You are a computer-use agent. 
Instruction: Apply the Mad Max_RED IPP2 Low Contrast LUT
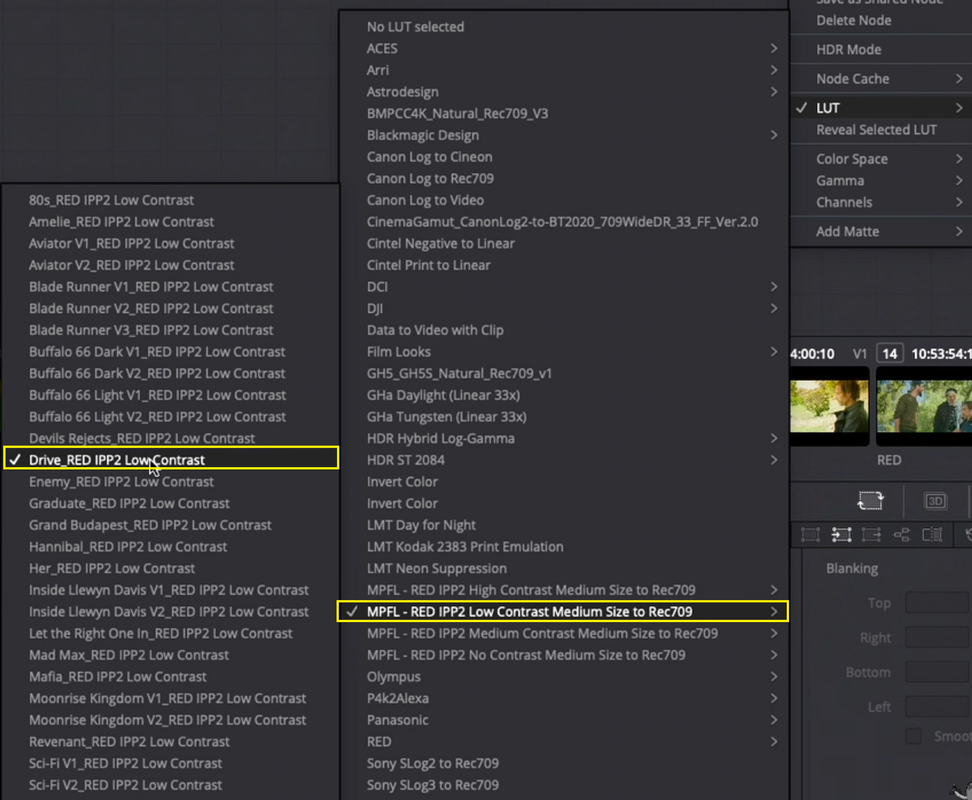point(171,655)
